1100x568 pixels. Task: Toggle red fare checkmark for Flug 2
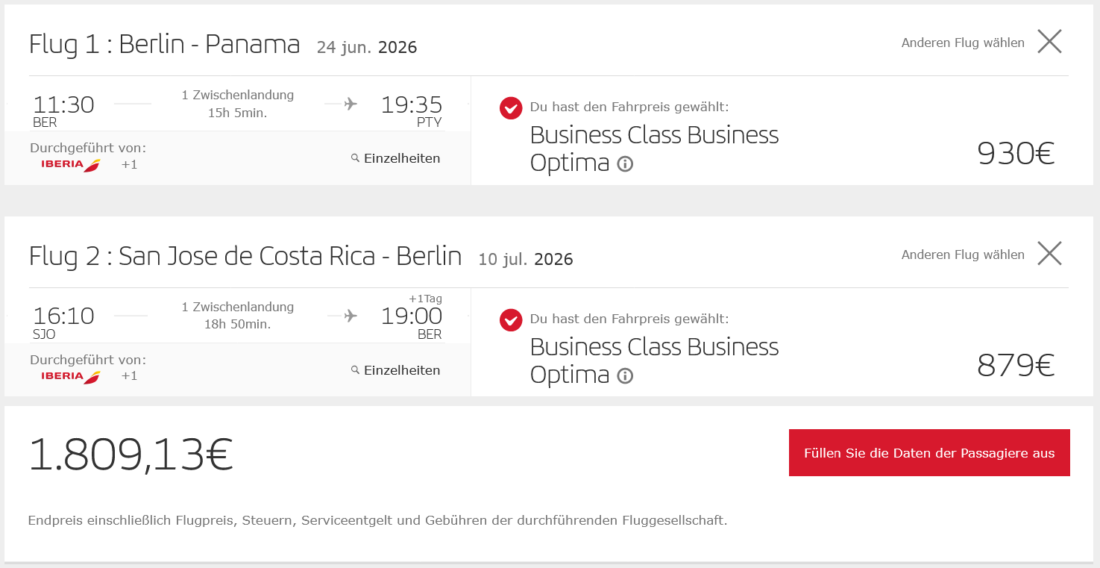point(511,319)
